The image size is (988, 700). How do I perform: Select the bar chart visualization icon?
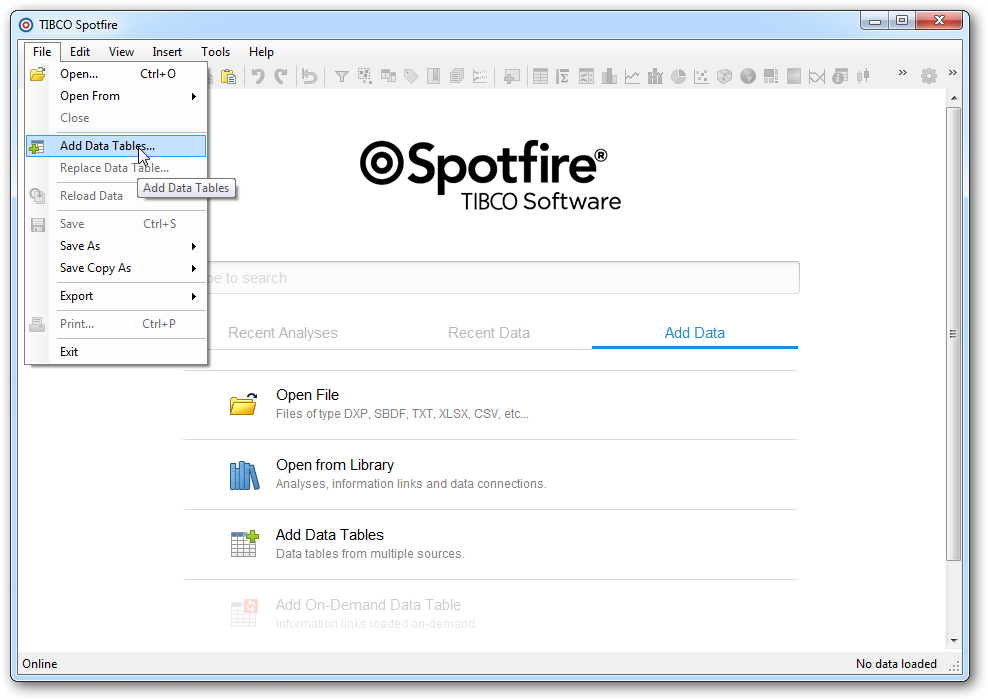point(609,76)
